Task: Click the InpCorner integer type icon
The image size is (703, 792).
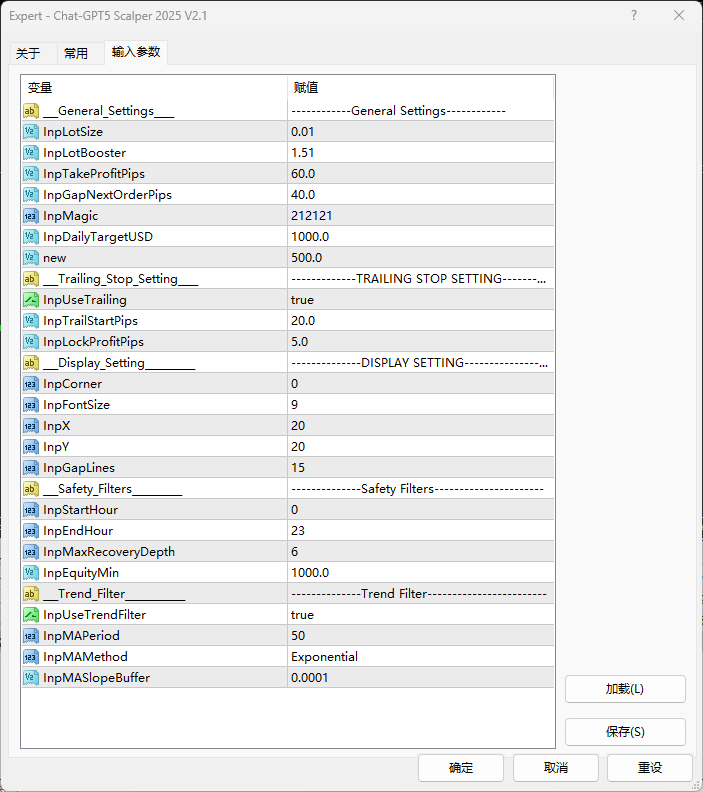Action: pos(31,384)
